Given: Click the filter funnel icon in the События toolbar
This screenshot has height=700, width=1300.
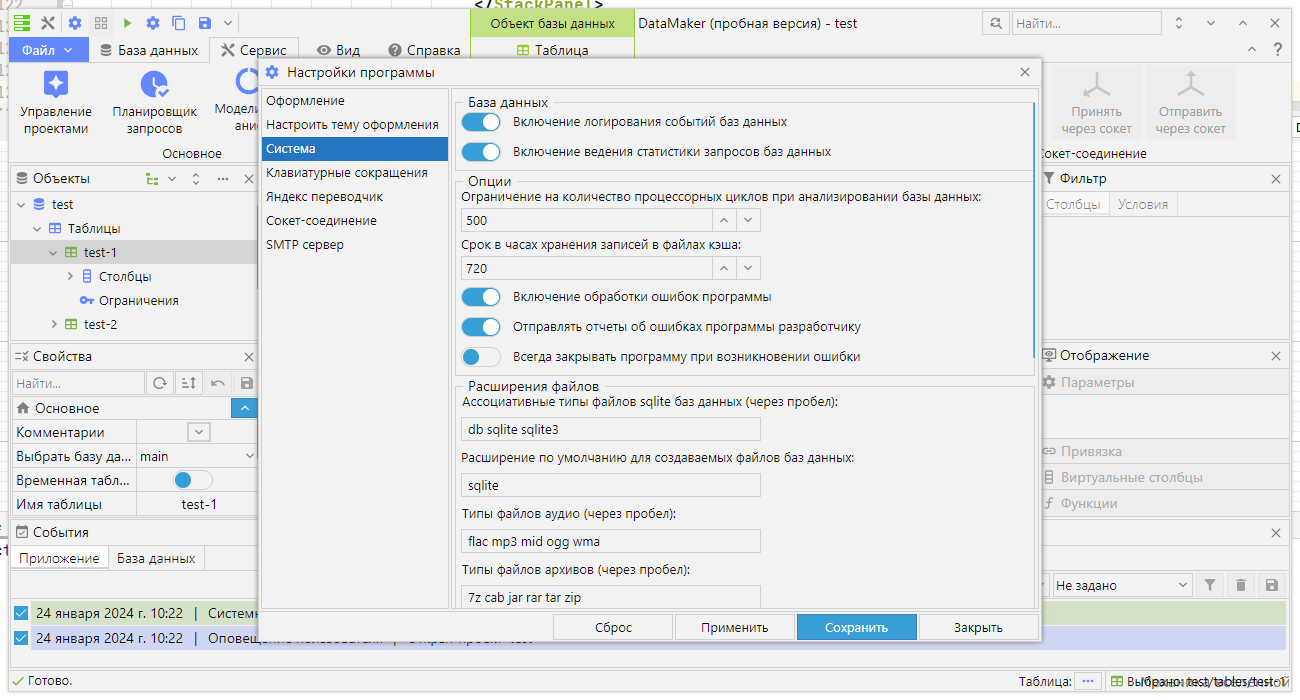Looking at the screenshot, I should point(1210,585).
